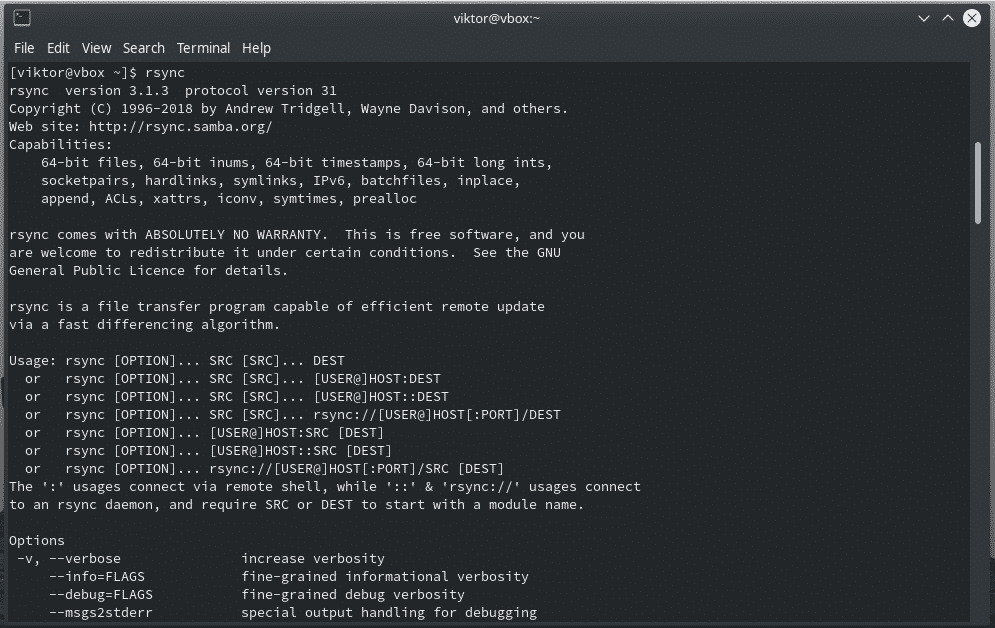Open the Terminal menu
995x628 pixels.
[203, 48]
